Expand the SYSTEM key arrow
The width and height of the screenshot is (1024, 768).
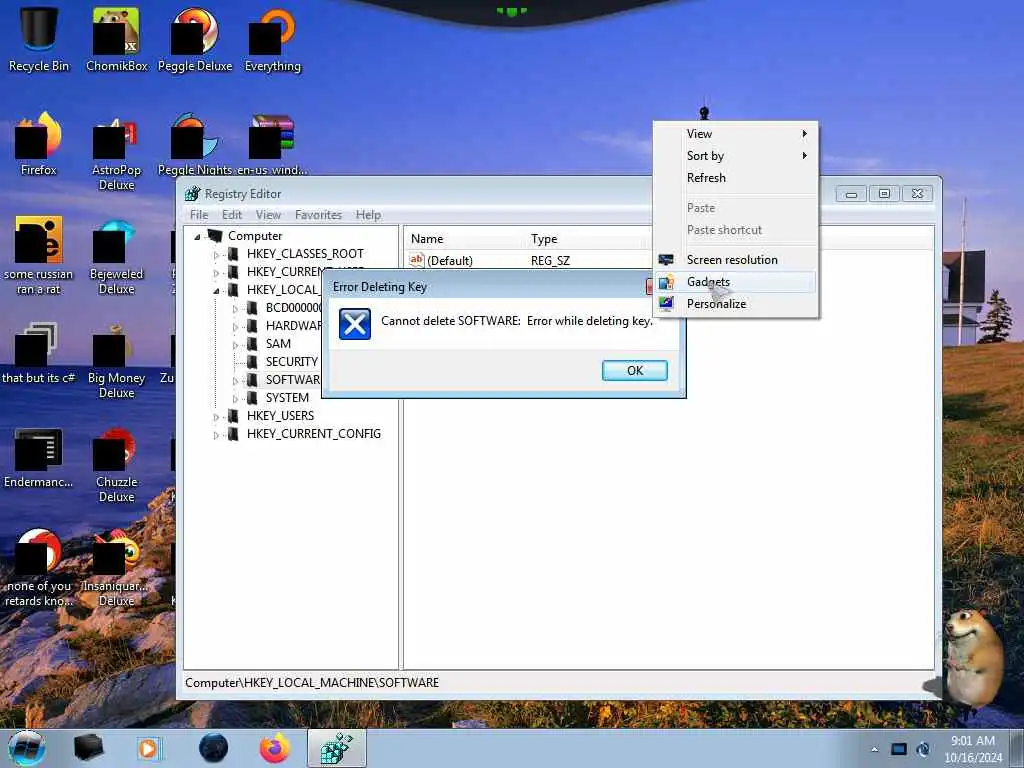tap(235, 398)
